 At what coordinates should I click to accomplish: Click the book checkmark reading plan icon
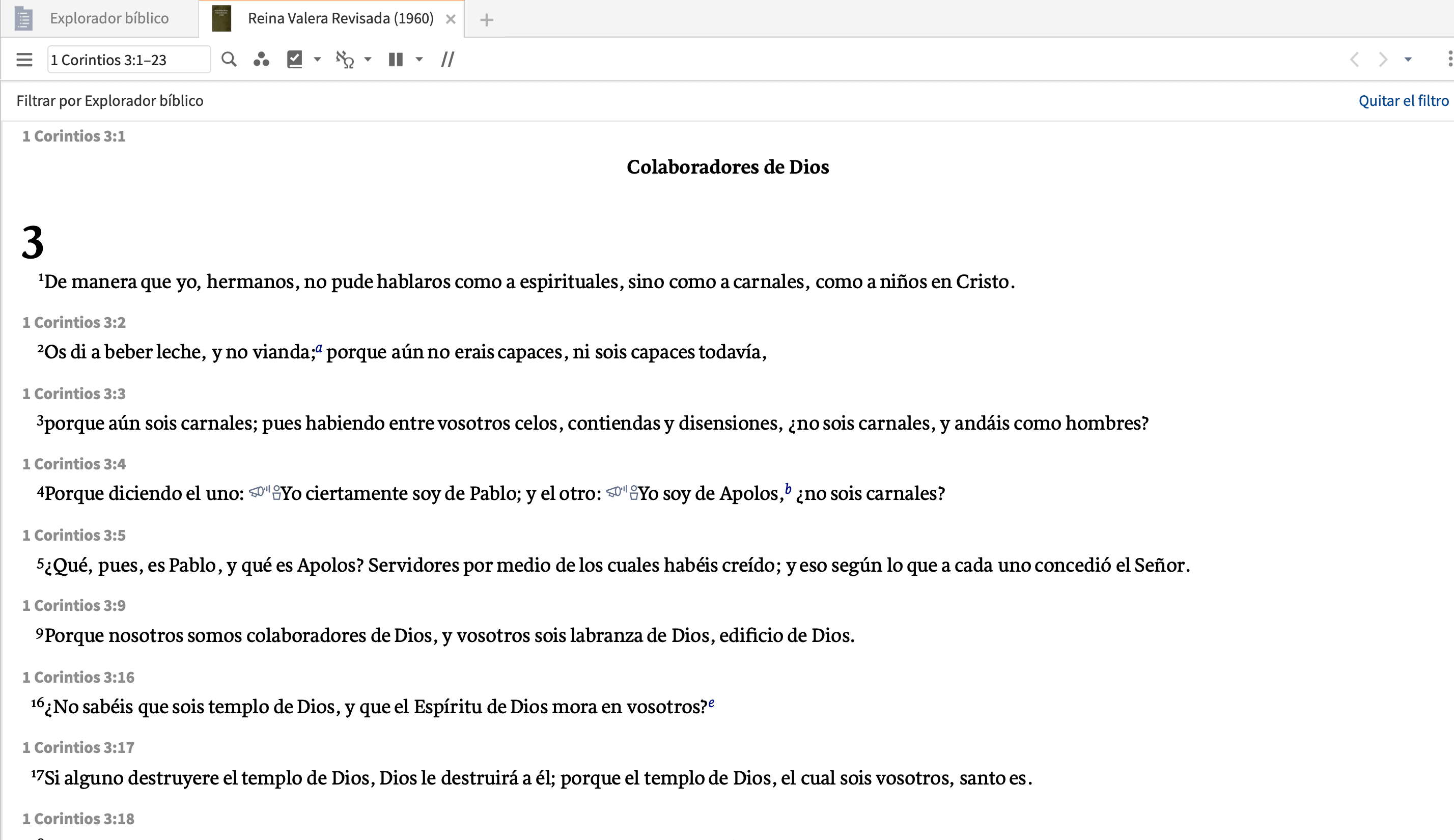295,60
